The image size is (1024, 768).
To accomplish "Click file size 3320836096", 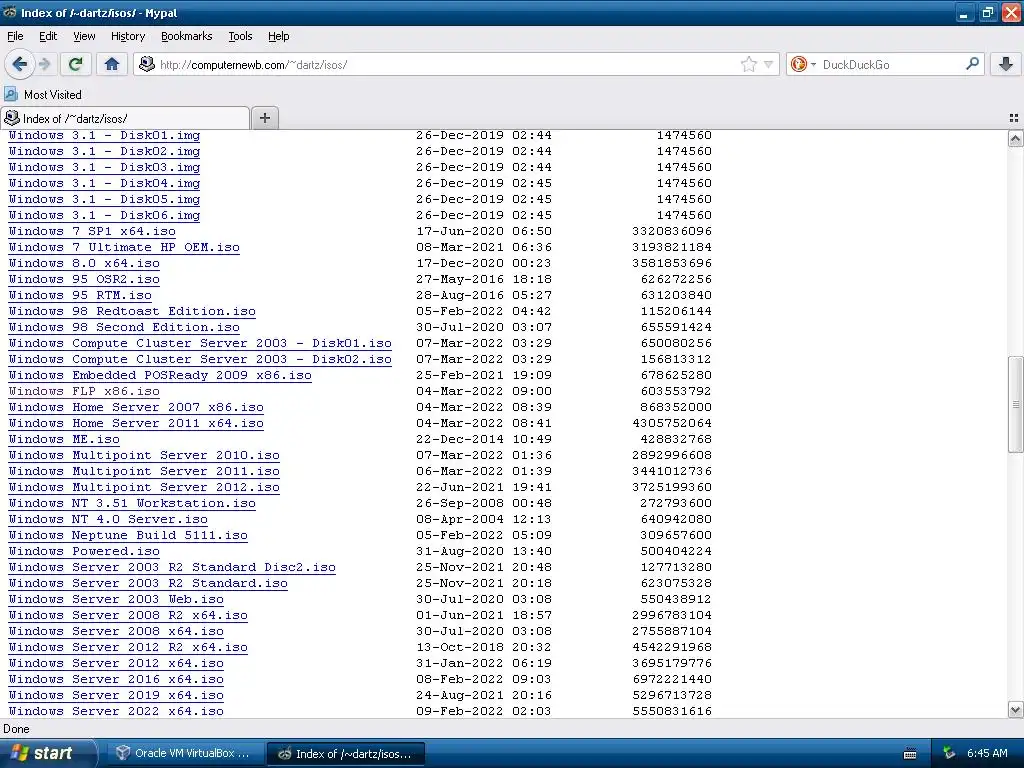I will pos(672,231).
